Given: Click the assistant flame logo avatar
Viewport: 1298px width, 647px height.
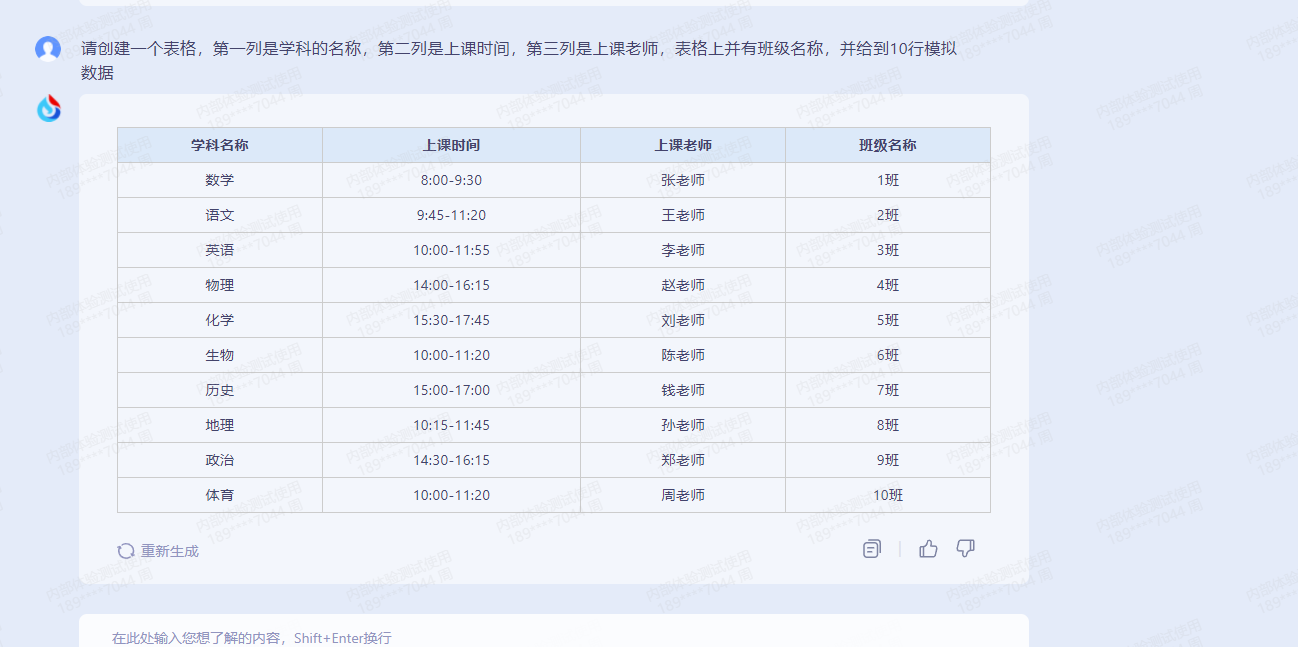Looking at the screenshot, I should [x=49, y=108].
